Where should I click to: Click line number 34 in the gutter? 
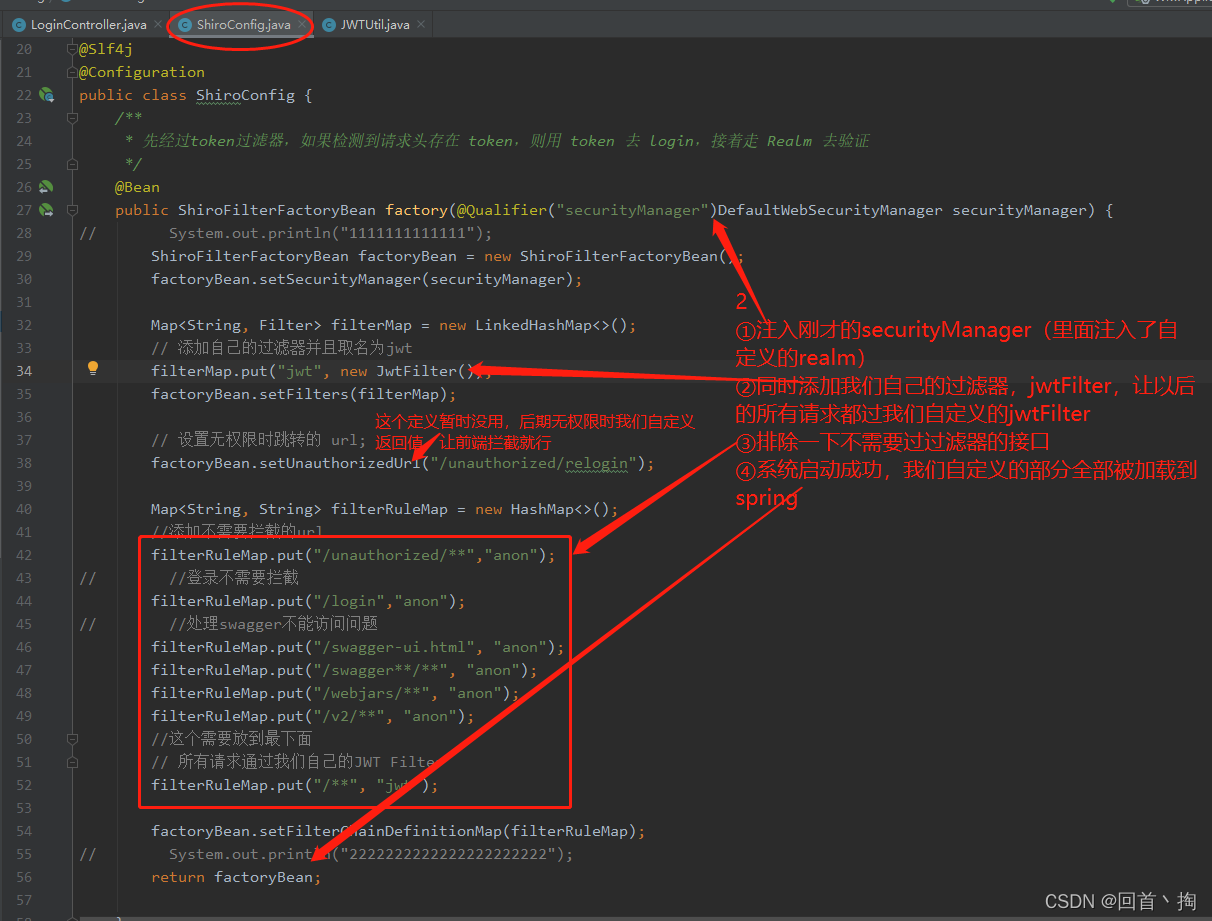[23, 371]
